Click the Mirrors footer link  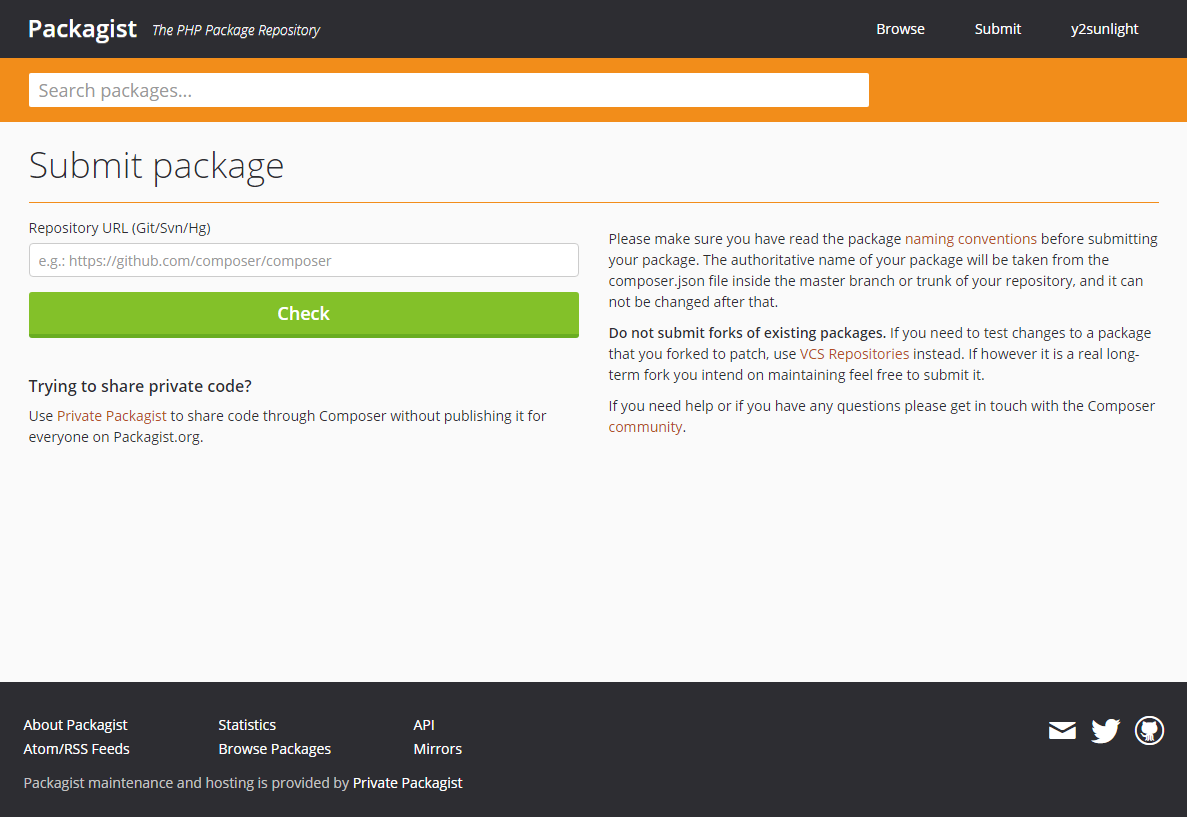pyautogui.click(x=437, y=749)
